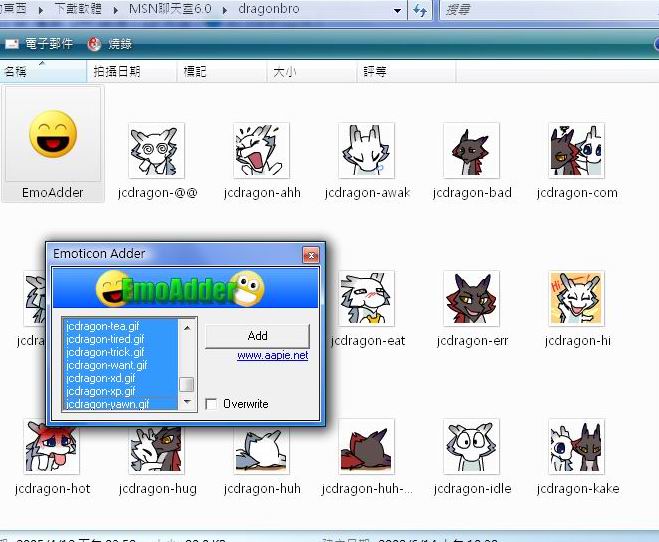
Task: Select the jcdragon-@@ emoticon file
Action: [157, 151]
